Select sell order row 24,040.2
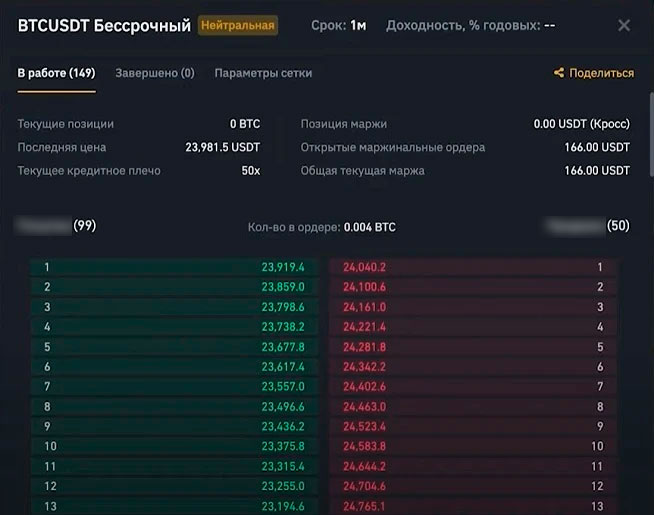 473,267
